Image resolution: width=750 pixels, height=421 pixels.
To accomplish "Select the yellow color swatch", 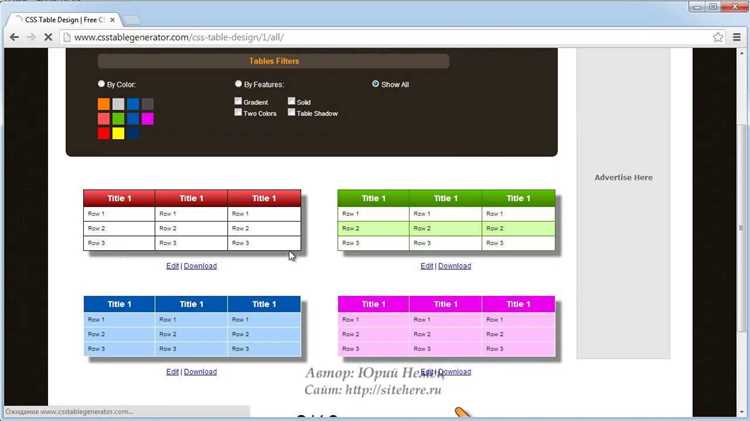I will pyautogui.click(x=118, y=133).
